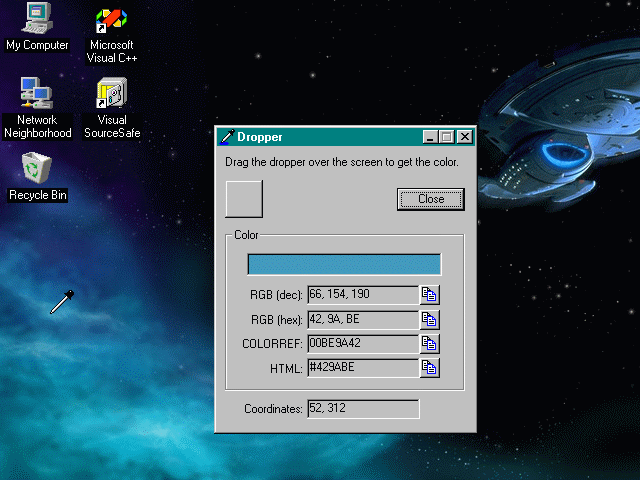This screenshot has width=640, height=480.
Task: Select the Visual SourceSafe shortcut icon
Action: [111, 93]
